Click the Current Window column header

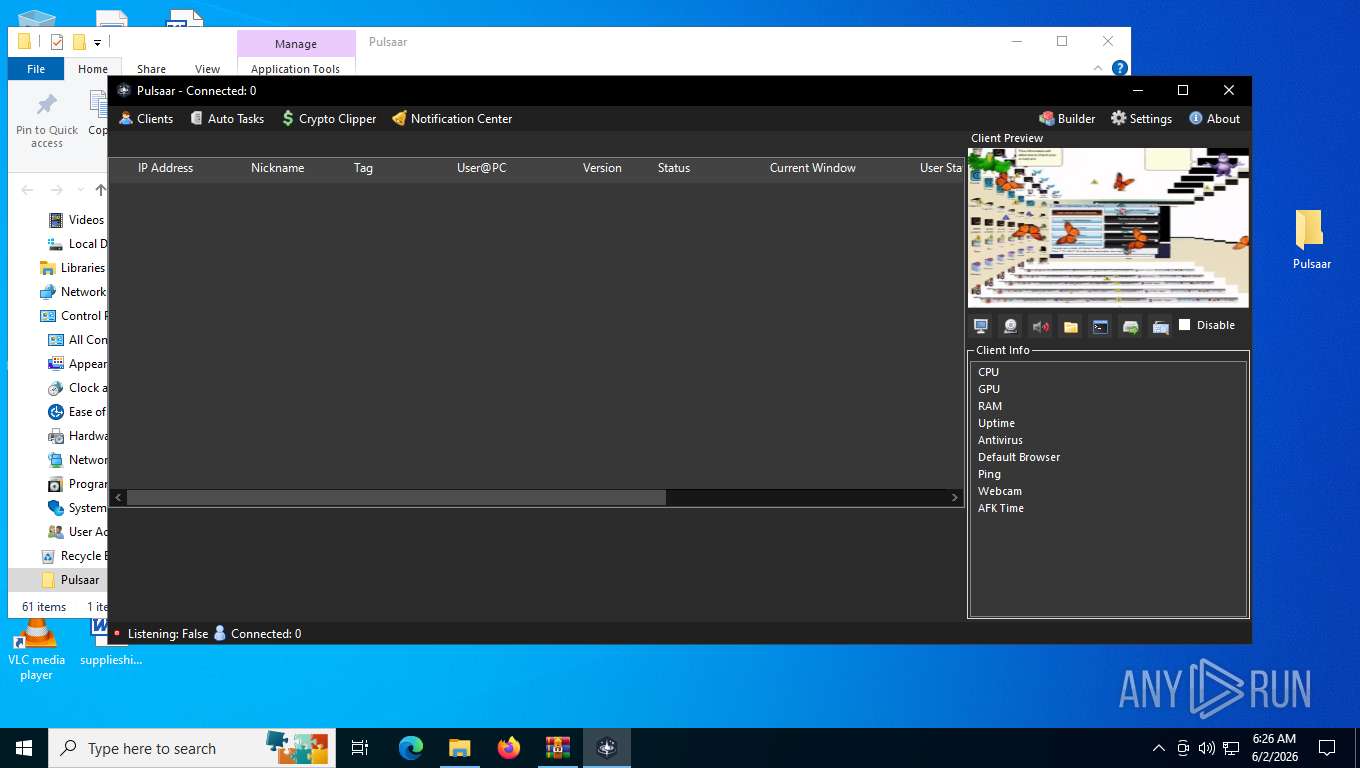pos(812,168)
